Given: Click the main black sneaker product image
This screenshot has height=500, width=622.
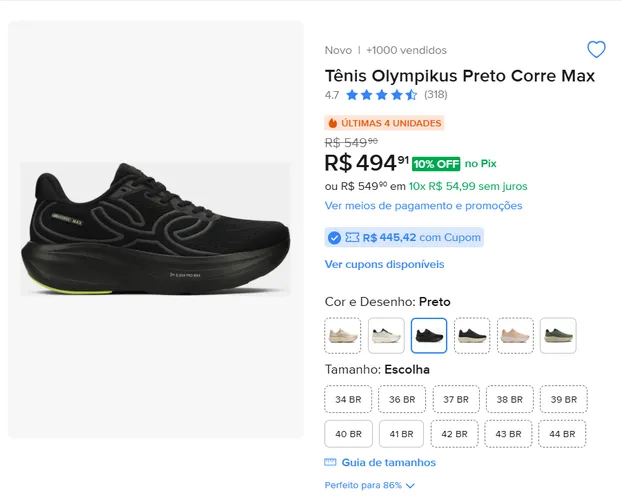Looking at the screenshot, I should 156,229.
